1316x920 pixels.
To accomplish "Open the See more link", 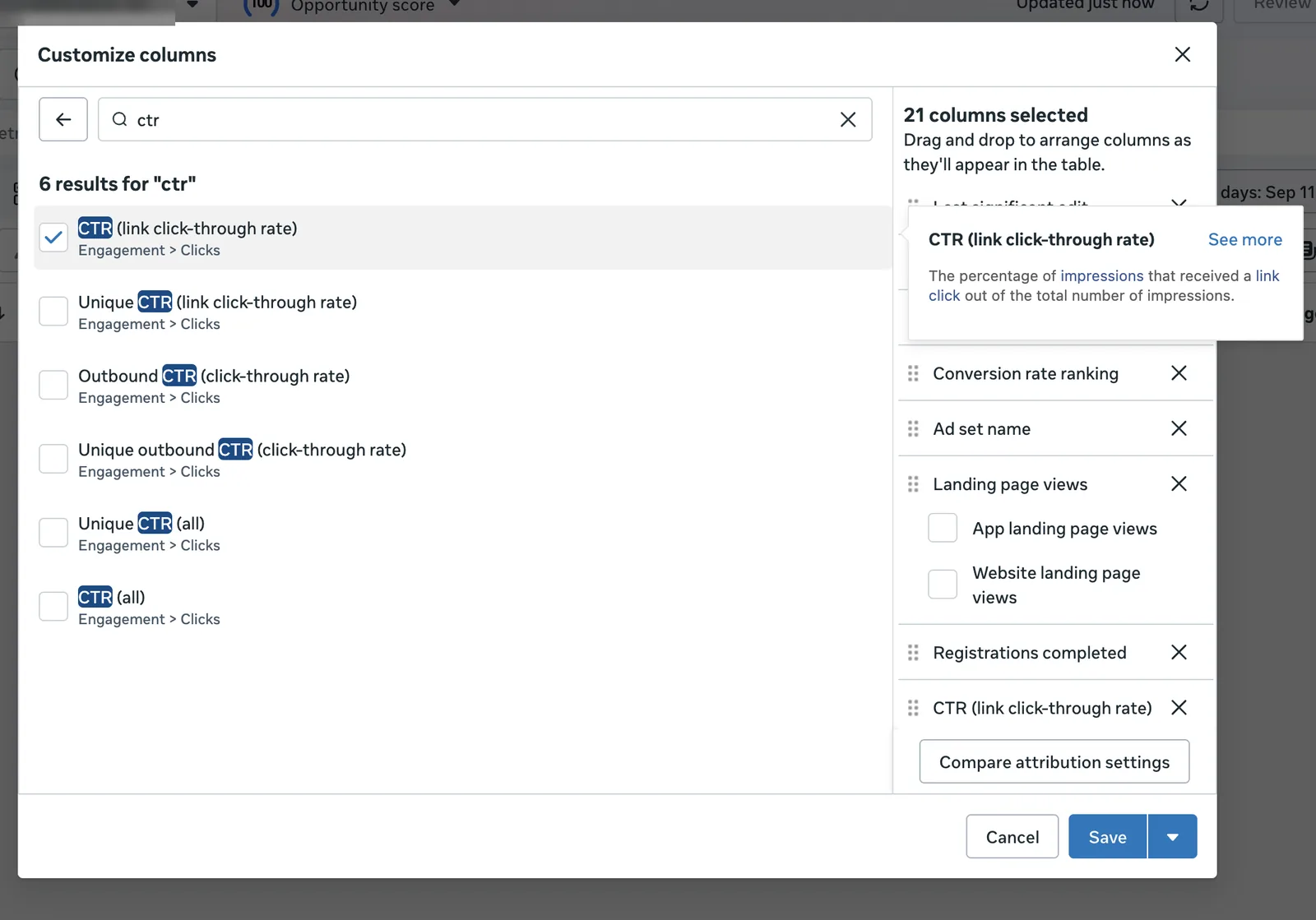I will [x=1245, y=239].
